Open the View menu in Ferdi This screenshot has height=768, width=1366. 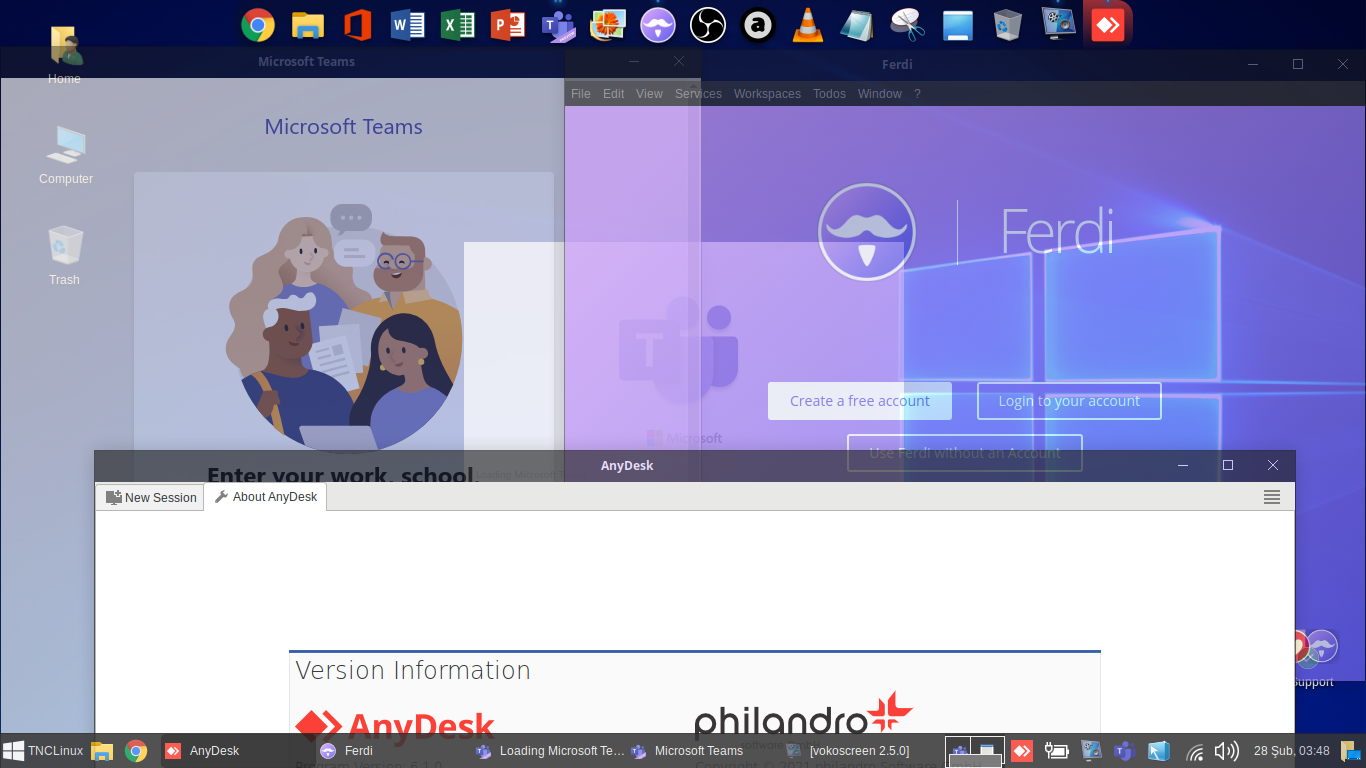pos(650,94)
